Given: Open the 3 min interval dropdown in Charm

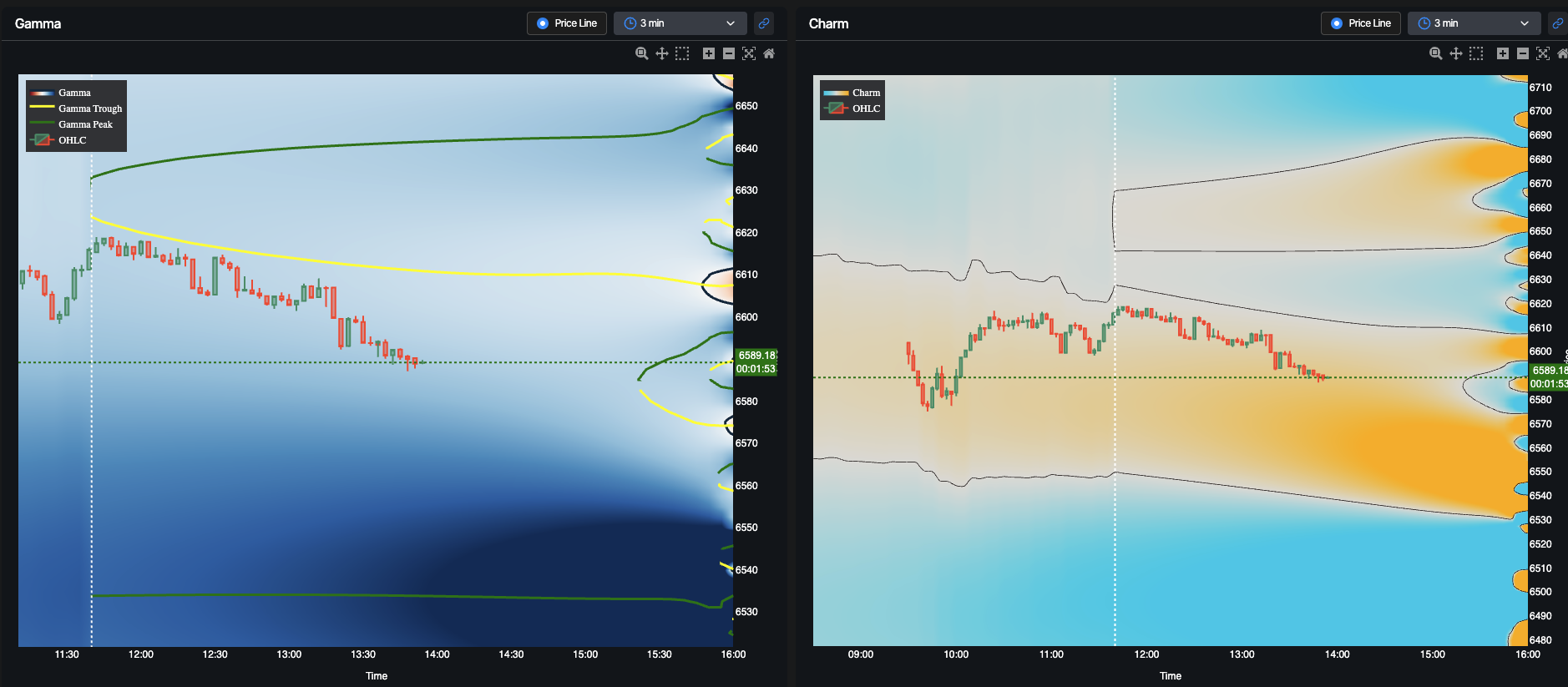Looking at the screenshot, I should (x=1474, y=23).
